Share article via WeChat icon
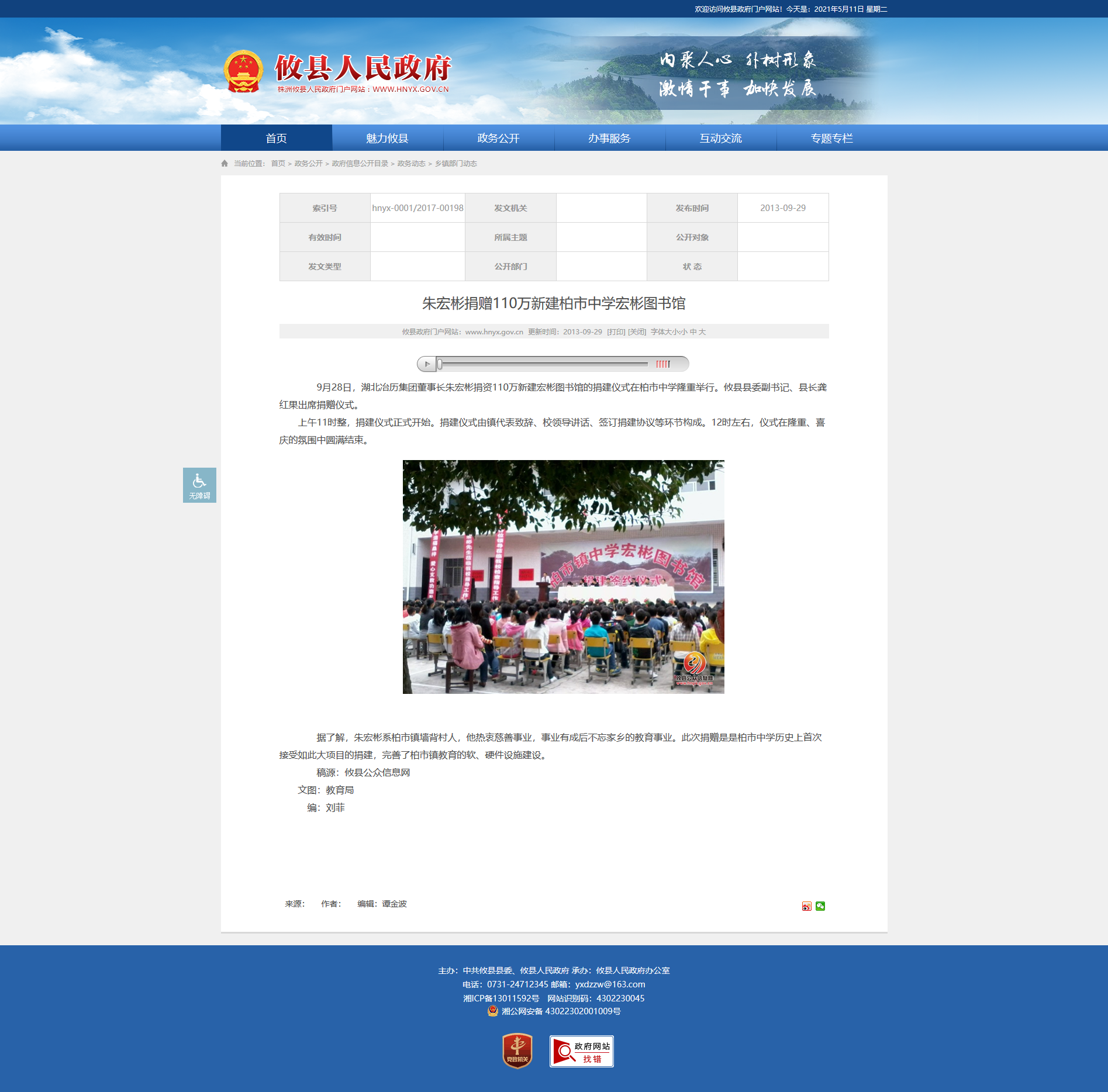The height and width of the screenshot is (1092, 1108). (820, 906)
